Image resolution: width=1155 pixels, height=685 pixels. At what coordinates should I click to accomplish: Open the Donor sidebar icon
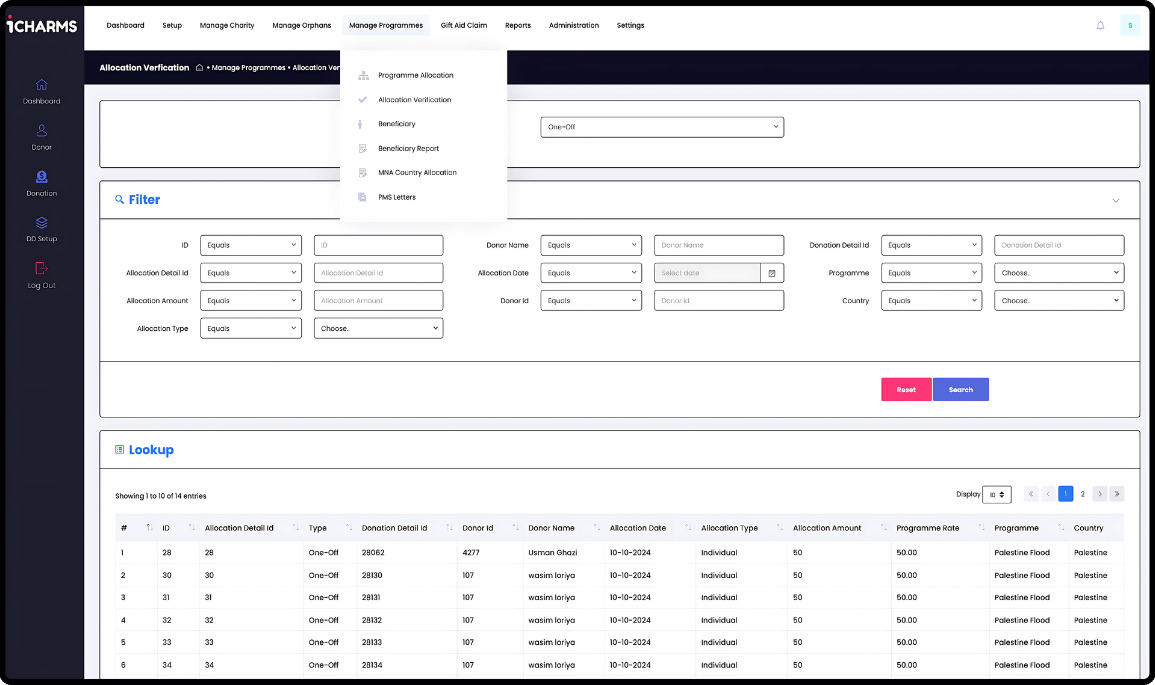coord(41,130)
